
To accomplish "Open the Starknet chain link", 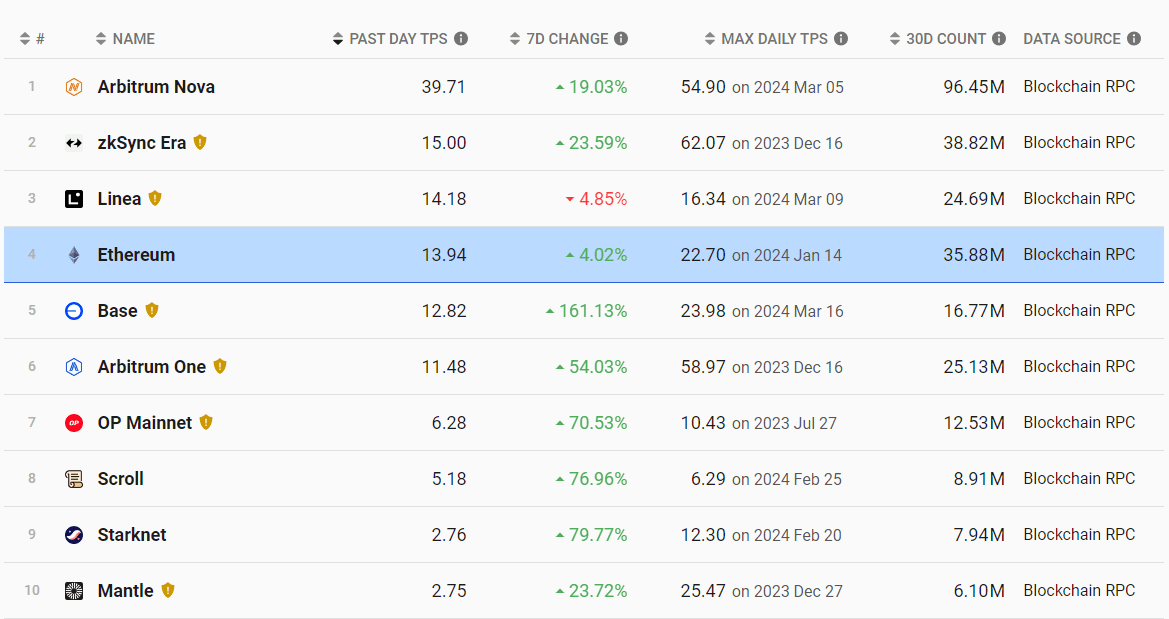I will click(132, 535).
